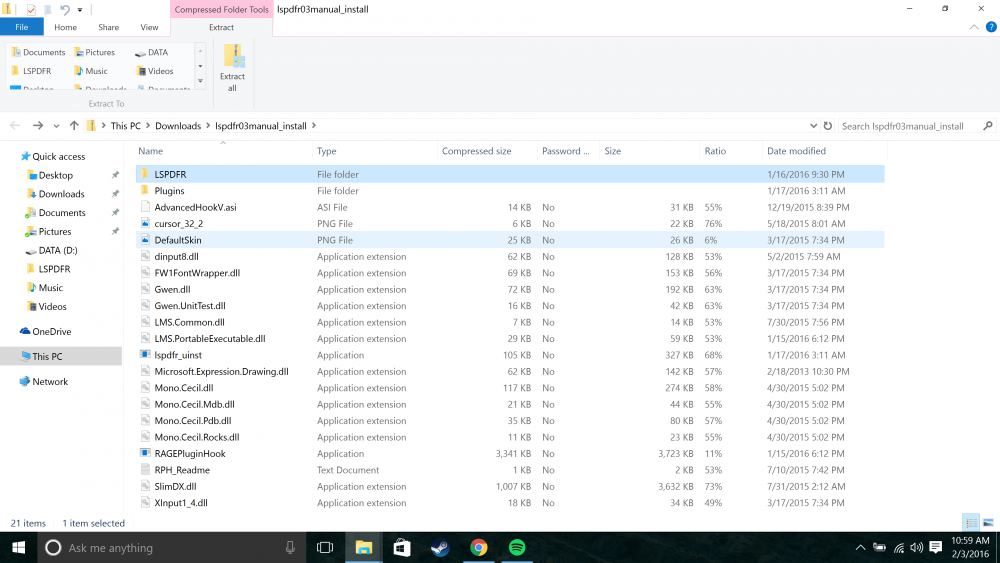Viewport: 1000px width, 563px height.
Task: Go back with the navigation arrow
Action: 15,126
